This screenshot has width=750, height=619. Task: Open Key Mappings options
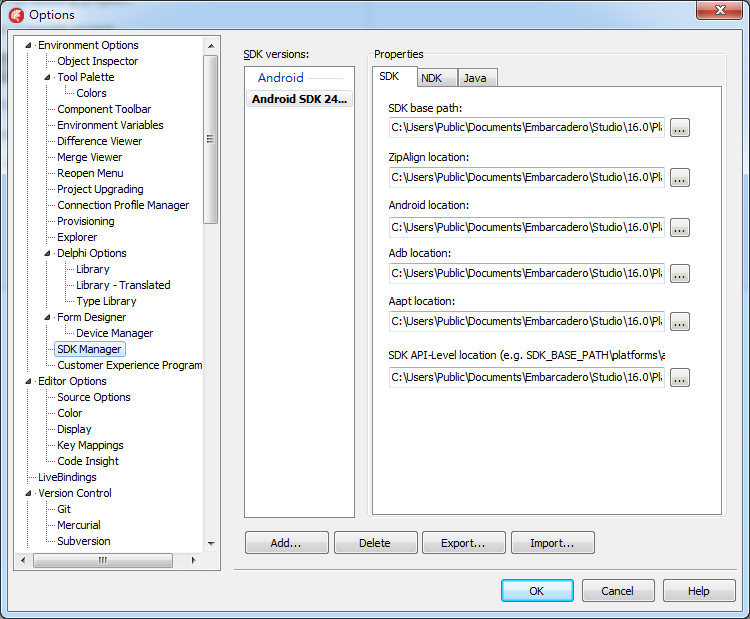coord(90,445)
